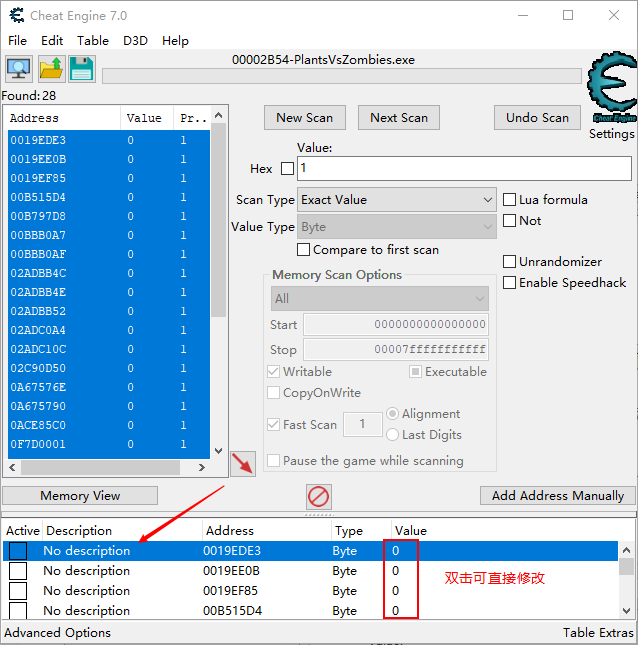Click the Value column header in found list
638x645 pixels.
(x=147, y=118)
